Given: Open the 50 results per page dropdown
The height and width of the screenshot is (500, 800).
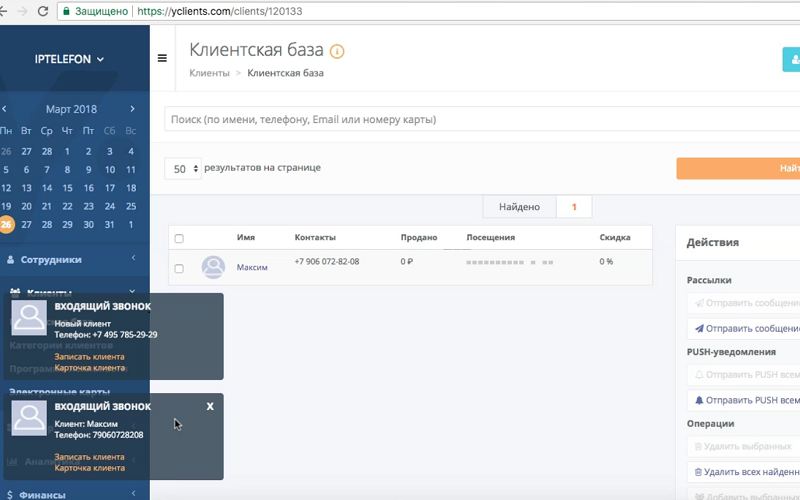Looking at the screenshot, I should pos(183,169).
